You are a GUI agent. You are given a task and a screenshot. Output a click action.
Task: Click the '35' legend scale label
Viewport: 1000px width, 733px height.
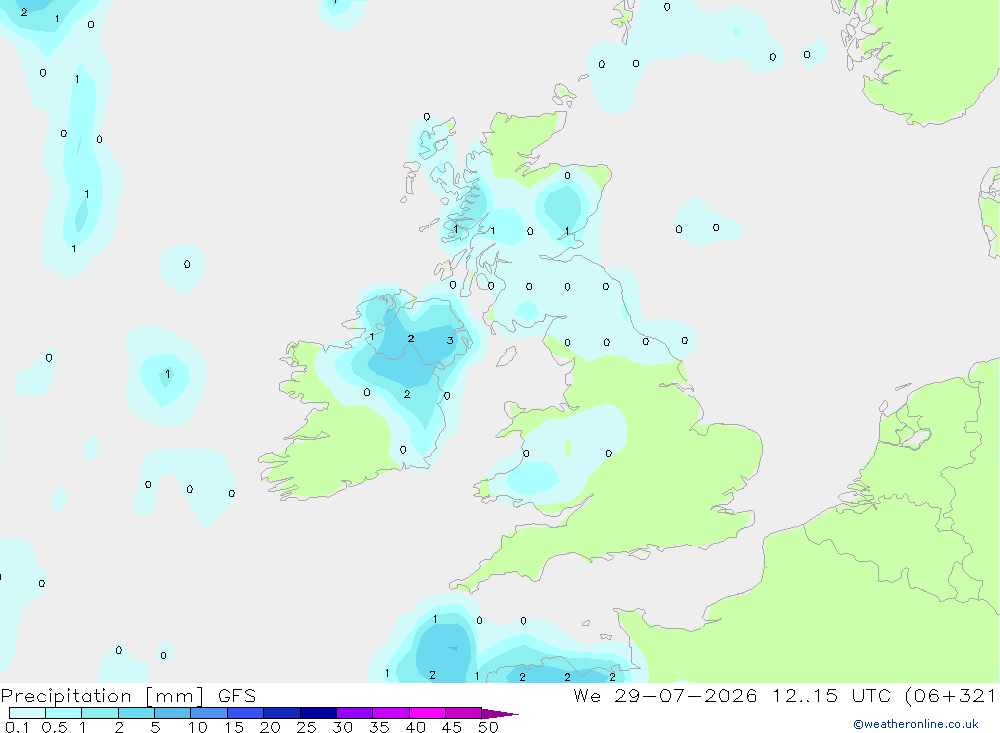point(379,727)
